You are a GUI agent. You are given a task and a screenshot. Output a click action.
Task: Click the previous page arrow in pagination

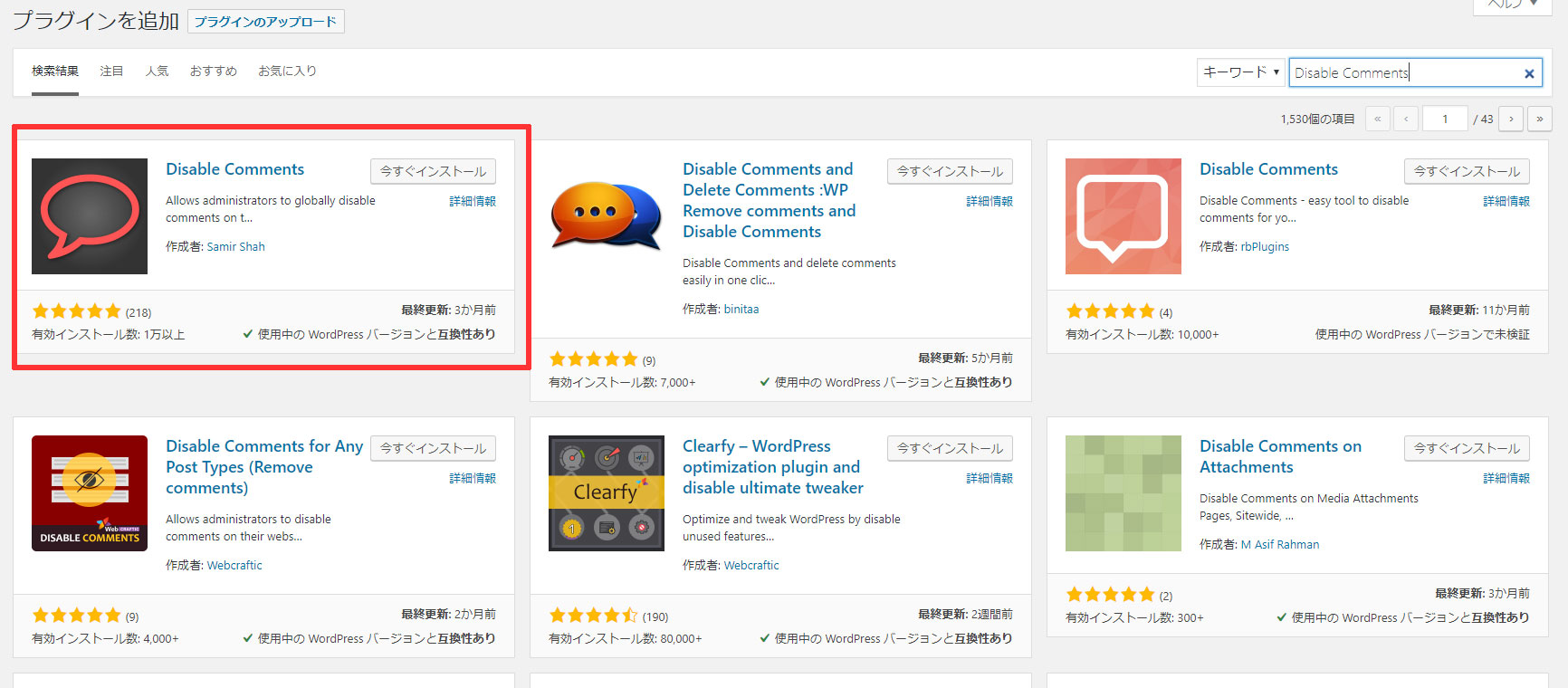coord(1406,119)
